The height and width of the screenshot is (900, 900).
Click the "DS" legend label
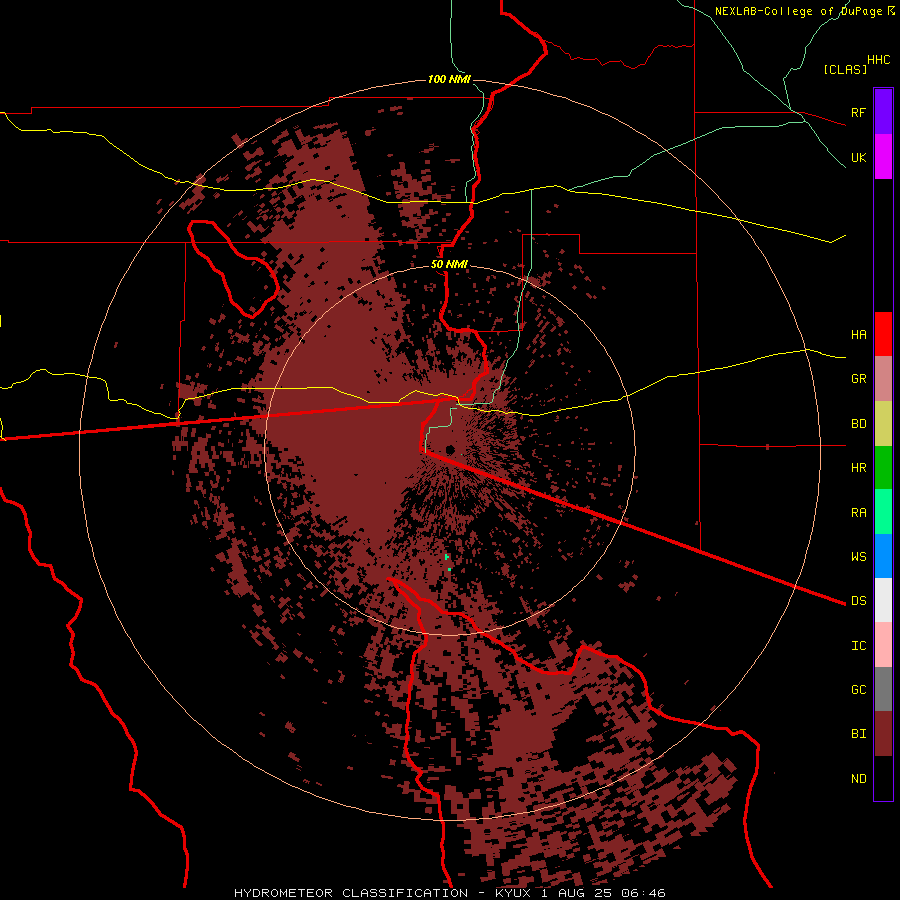[858, 601]
